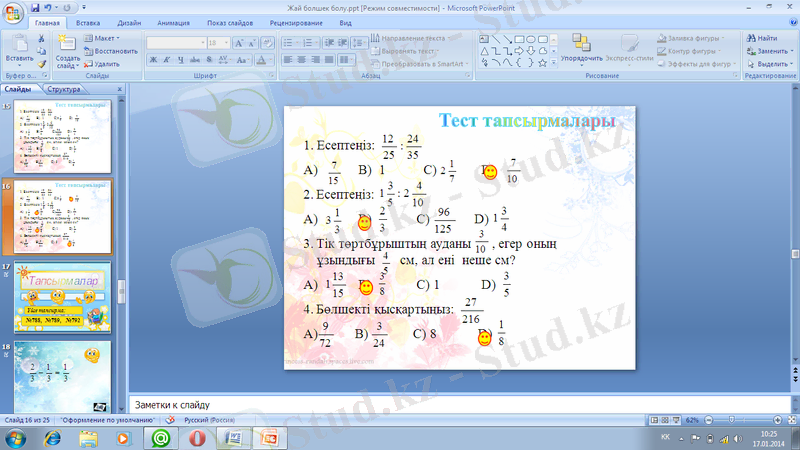Click the Format Painter brush icon
Screen dimensions: 800x450
(x=41, y=62)
